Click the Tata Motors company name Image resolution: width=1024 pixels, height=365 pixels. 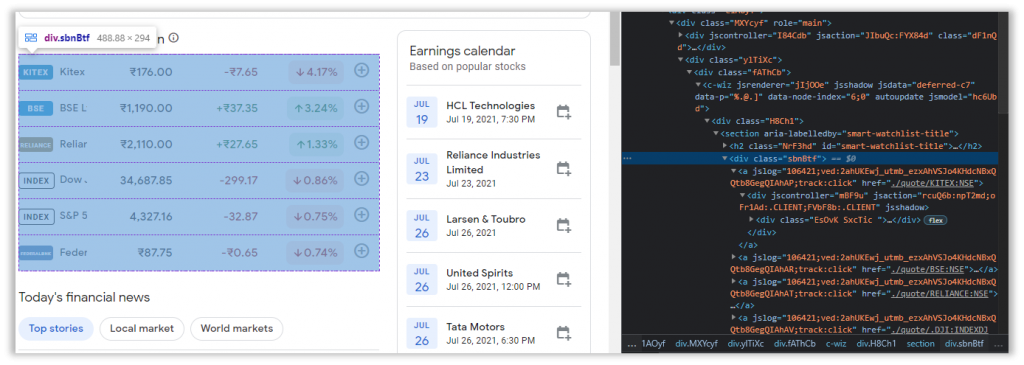pos(475,326)
